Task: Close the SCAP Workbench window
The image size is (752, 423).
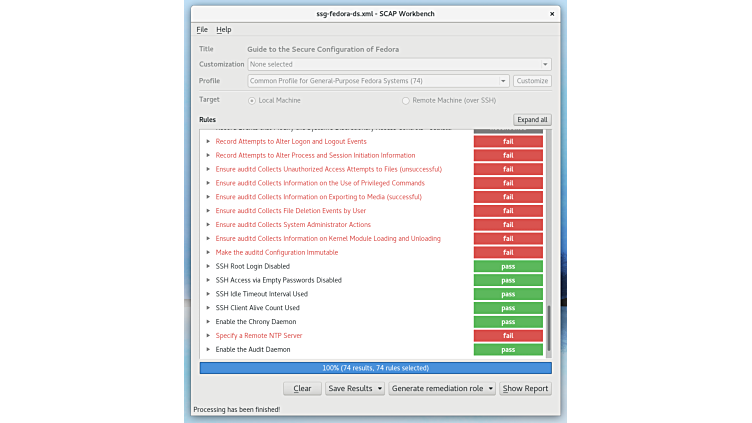Action: tap(552, 13)
